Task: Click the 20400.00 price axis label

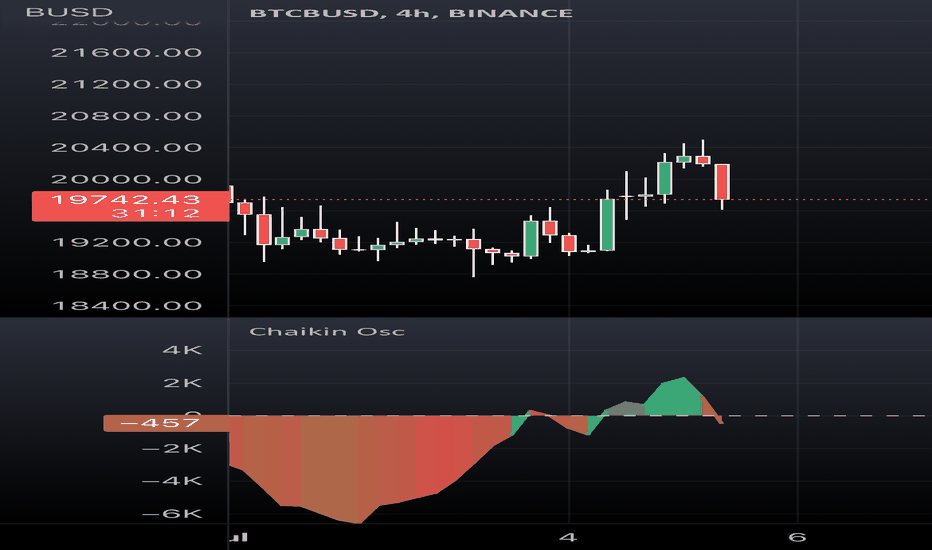Action: coord(127,147)
